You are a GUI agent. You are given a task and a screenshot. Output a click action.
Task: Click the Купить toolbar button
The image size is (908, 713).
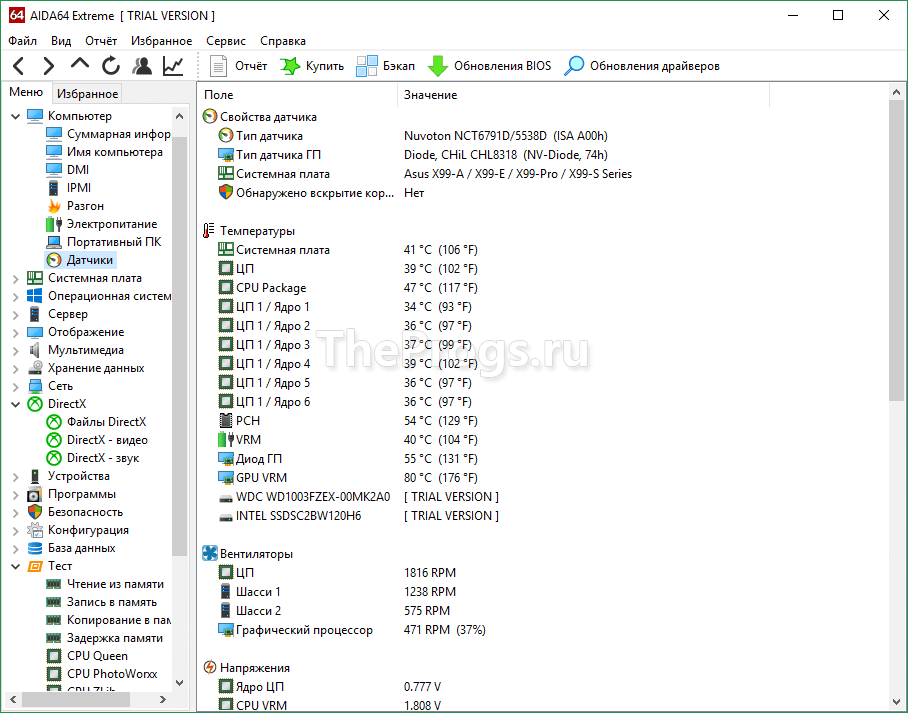tap(312, 66)
